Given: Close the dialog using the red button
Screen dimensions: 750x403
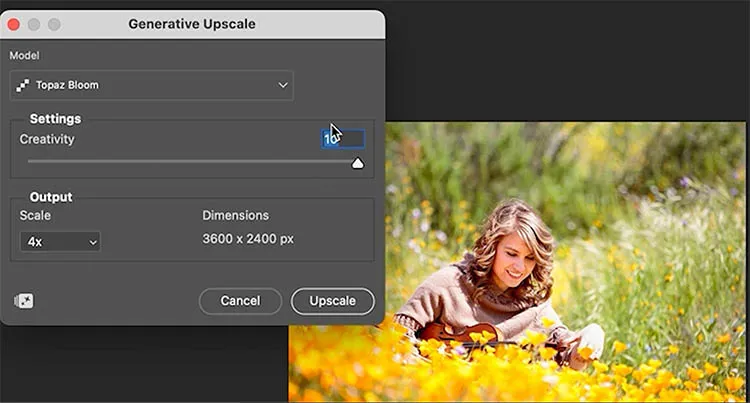Looking at the screenshot, I should (13, 24).
